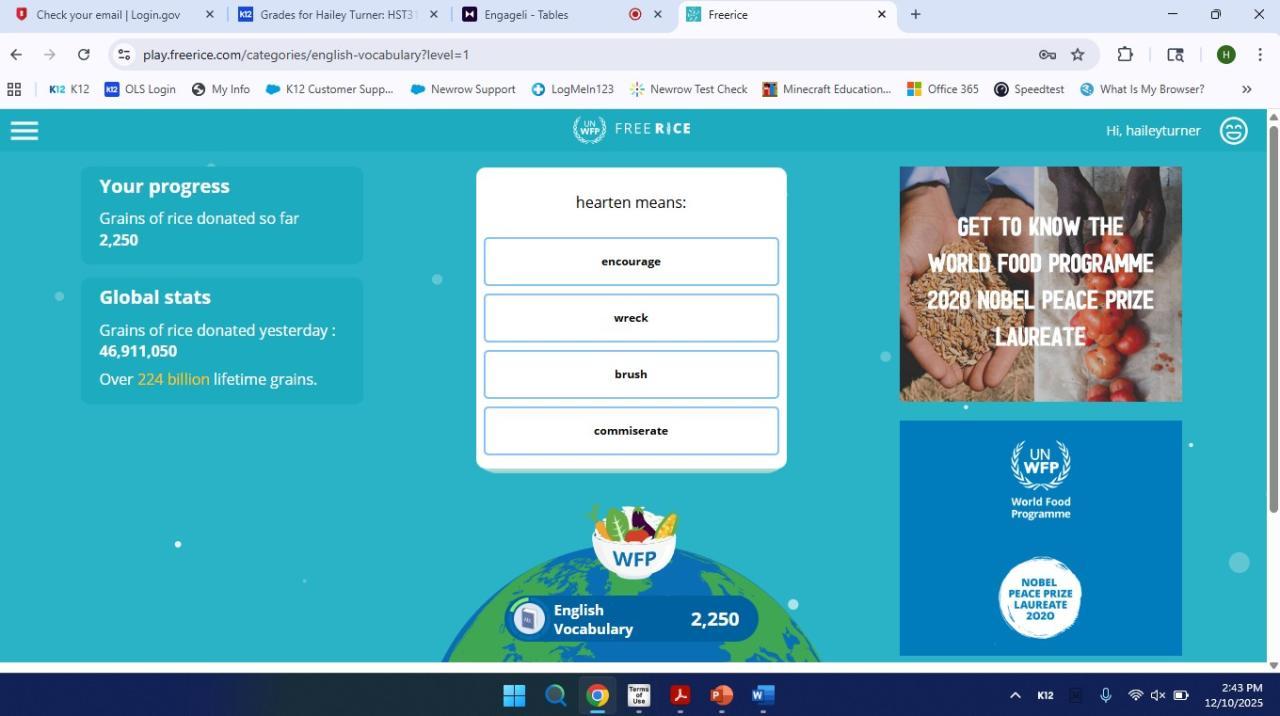
Task: Open the apps grid in bookmarks bar
Action: tap(14, 89)
